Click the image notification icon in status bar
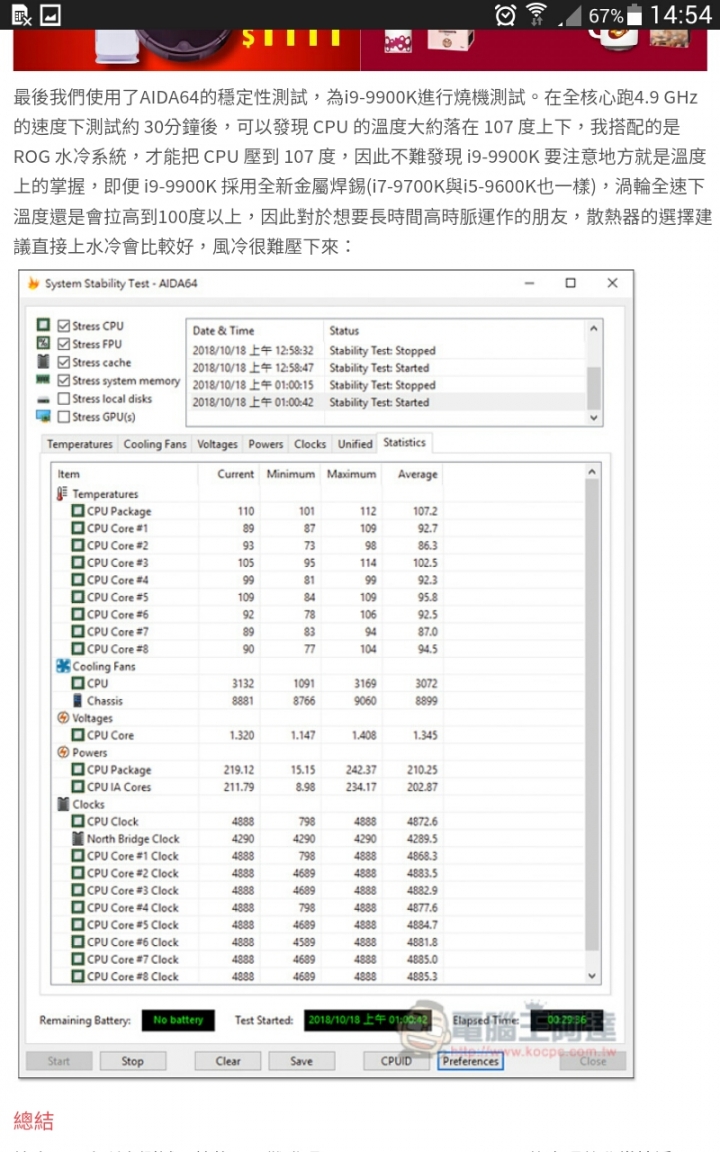Viewport: 720px width, 1152px height. tap(50, 15)
